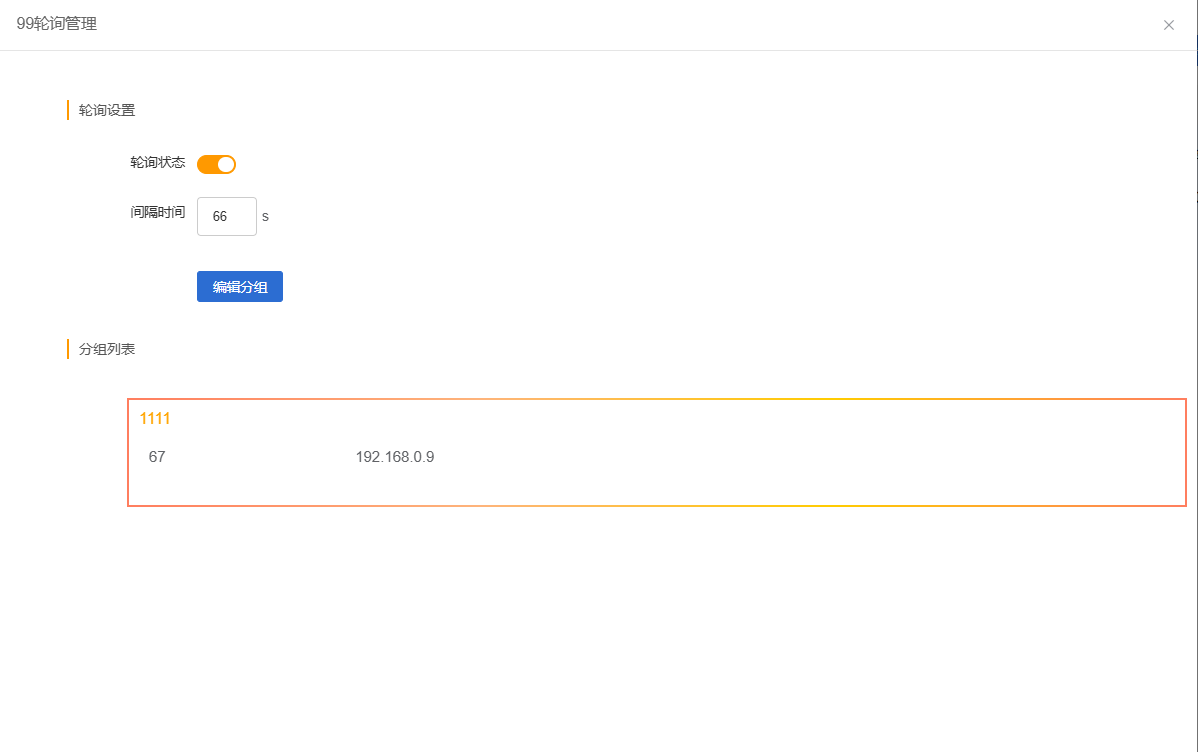1198x752 pixels.
Task: Select the group name 1111
Action: [x=155, y=418]
